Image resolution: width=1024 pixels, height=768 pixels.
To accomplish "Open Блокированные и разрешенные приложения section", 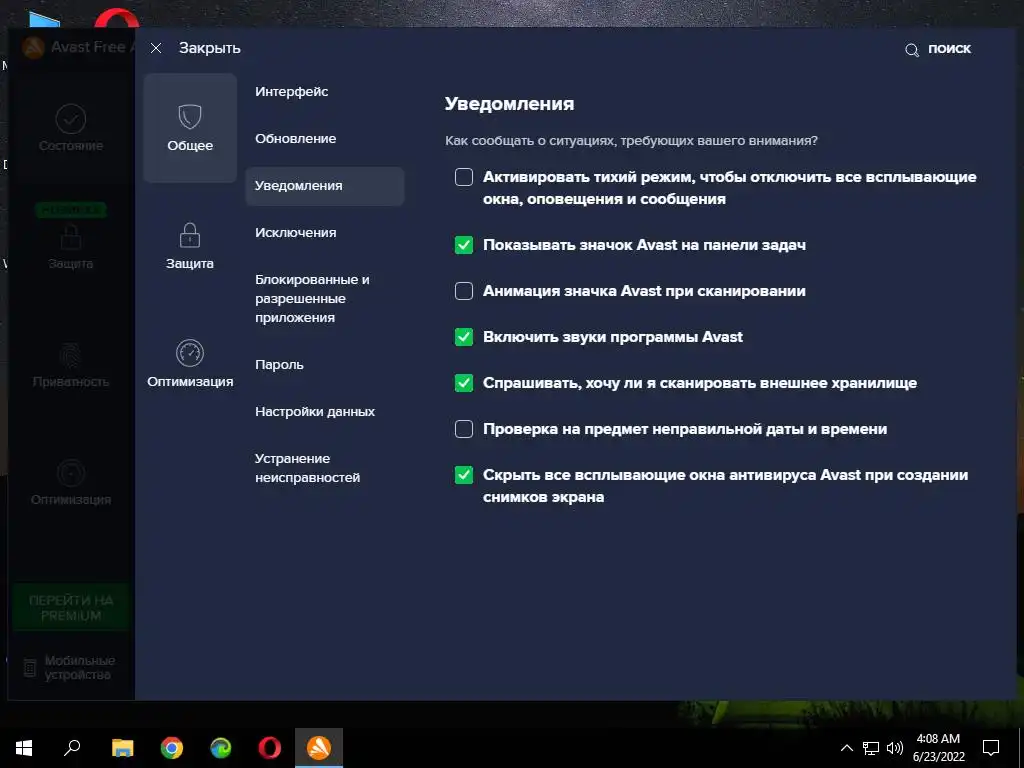I will (312, 298).
